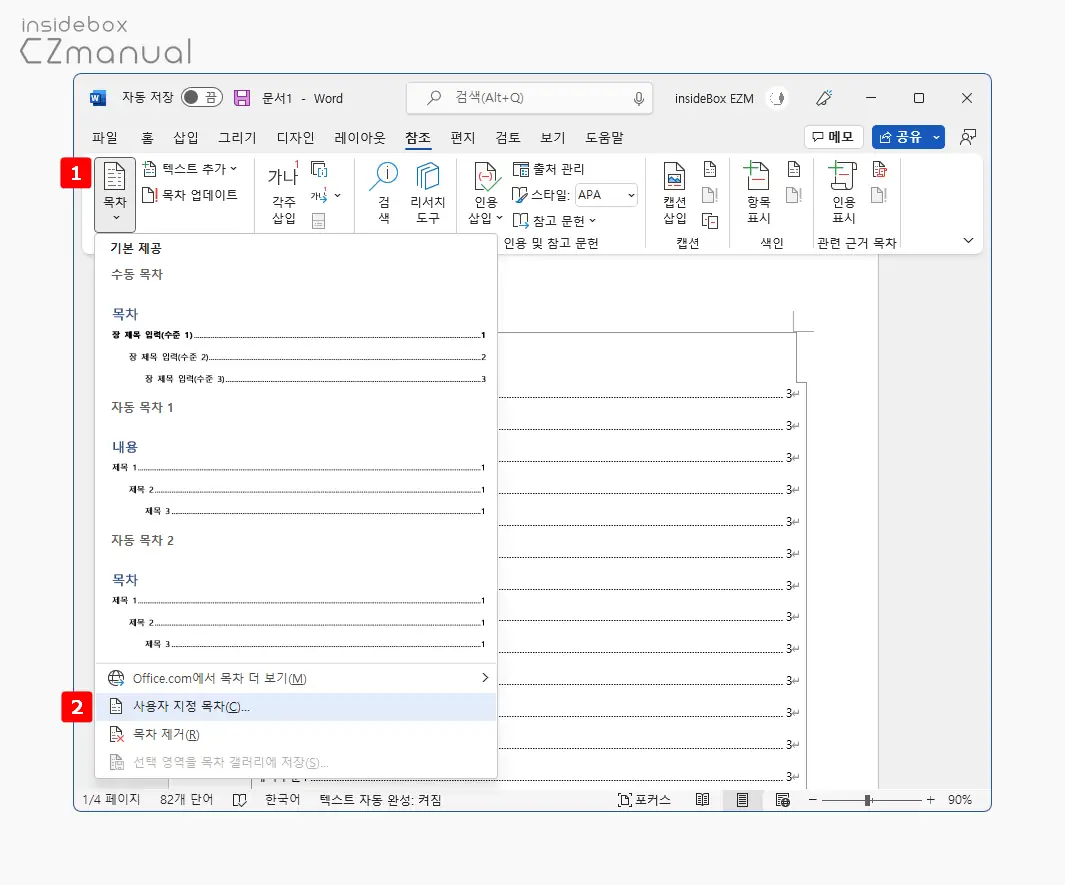
Task: Enable 포커스 focus mode
Action: pos(644,799)
